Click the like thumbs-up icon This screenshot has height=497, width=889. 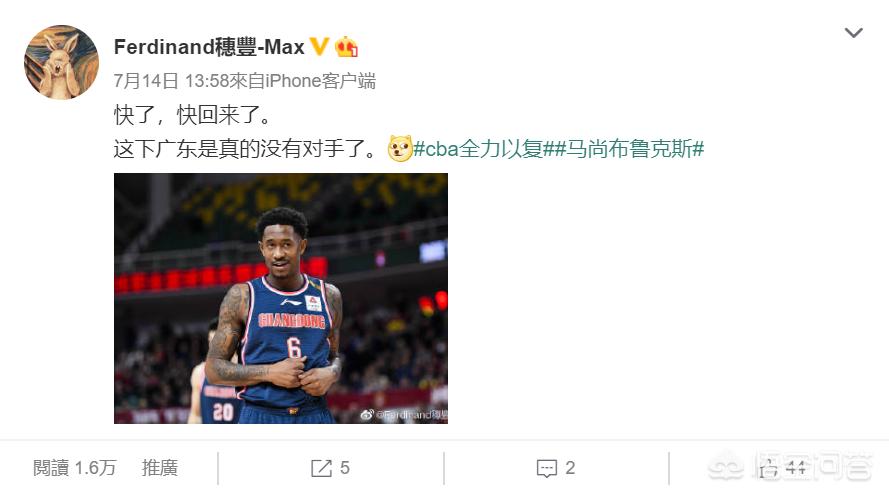768,468
